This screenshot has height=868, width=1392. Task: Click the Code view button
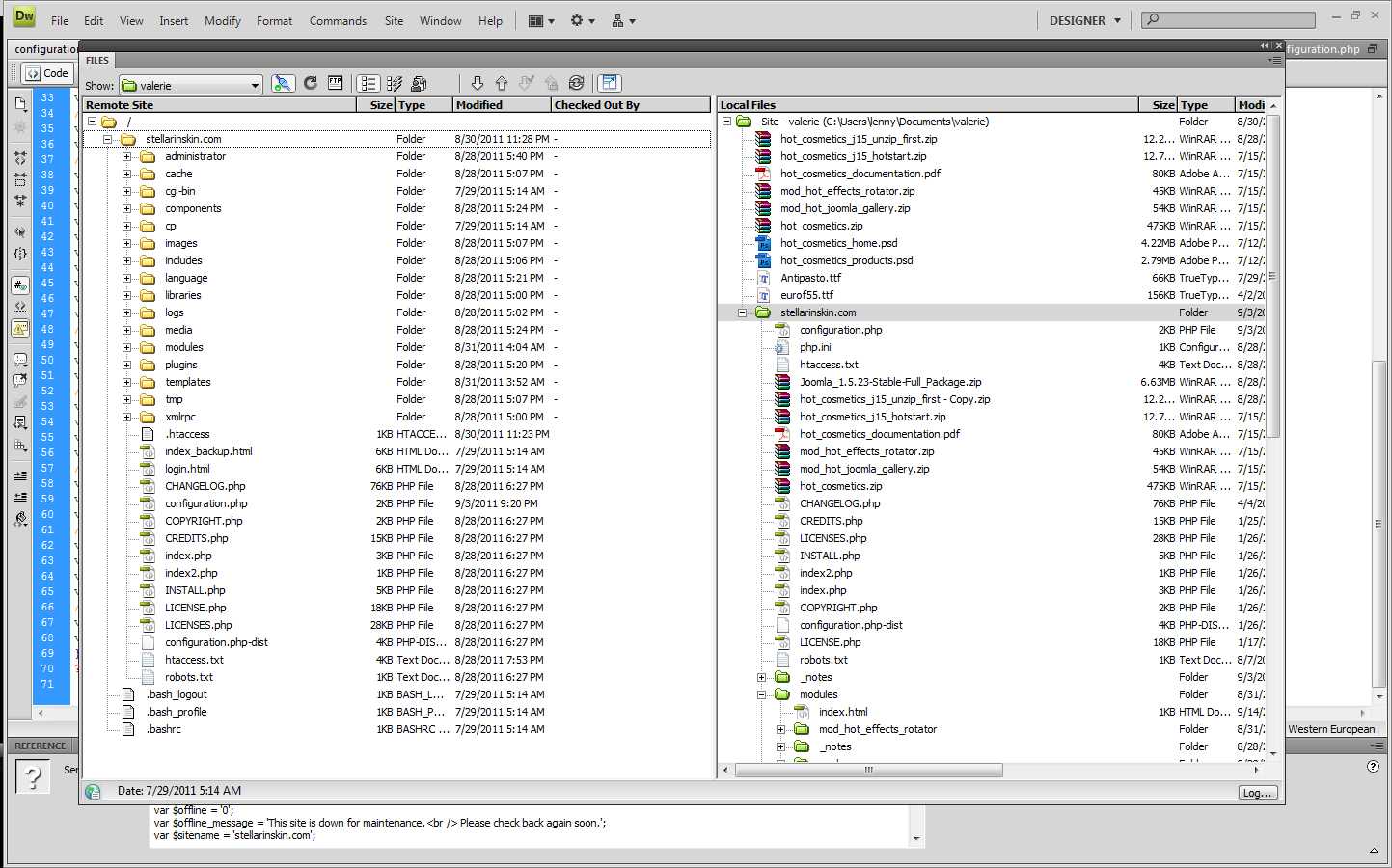tap(47, 73)
